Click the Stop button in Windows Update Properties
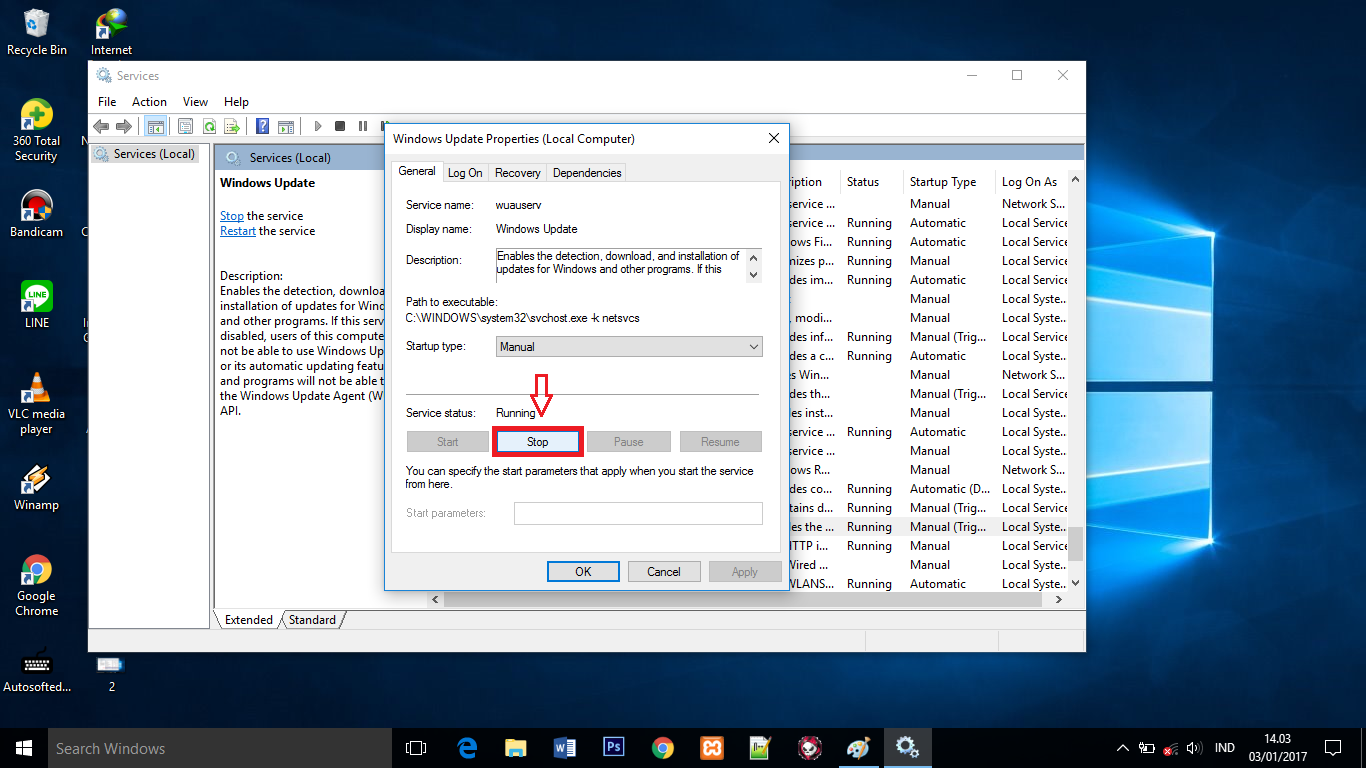The height and width of the screenshot is (768, 1366). coord(537,441)
